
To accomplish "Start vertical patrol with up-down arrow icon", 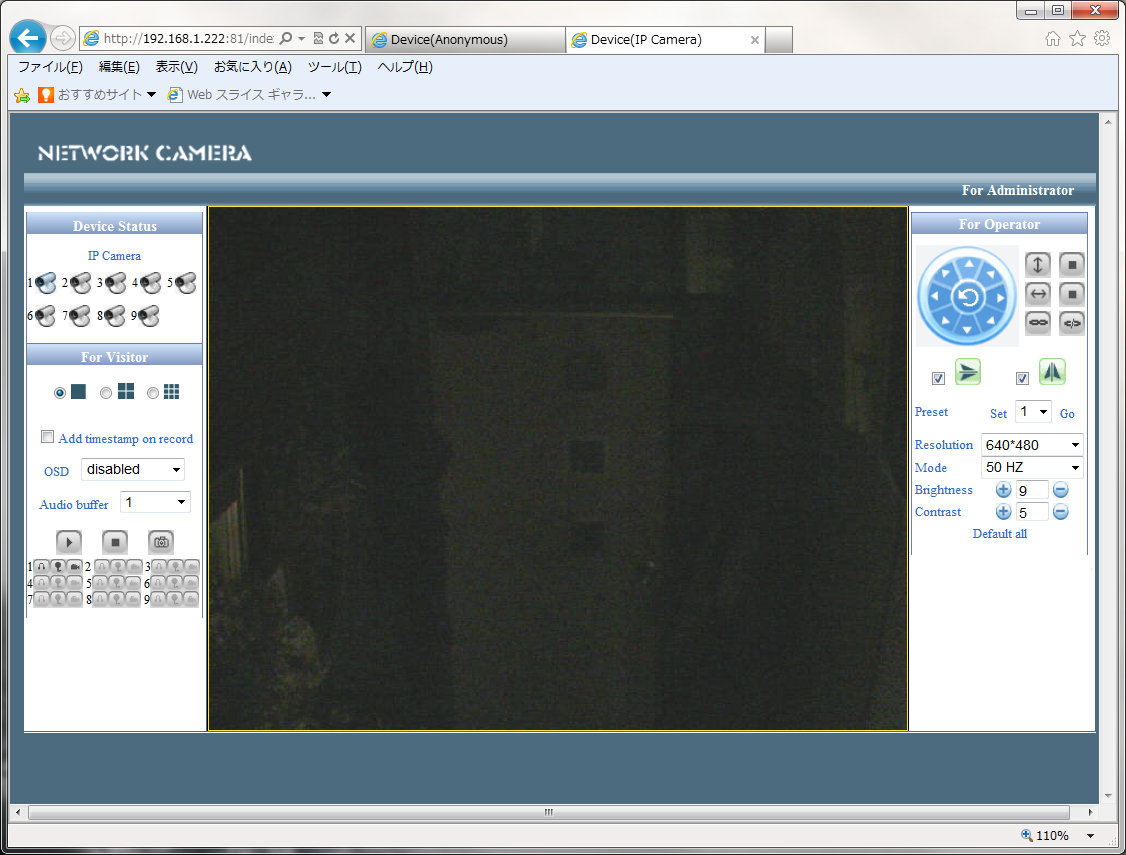I will click(1038, 265).
